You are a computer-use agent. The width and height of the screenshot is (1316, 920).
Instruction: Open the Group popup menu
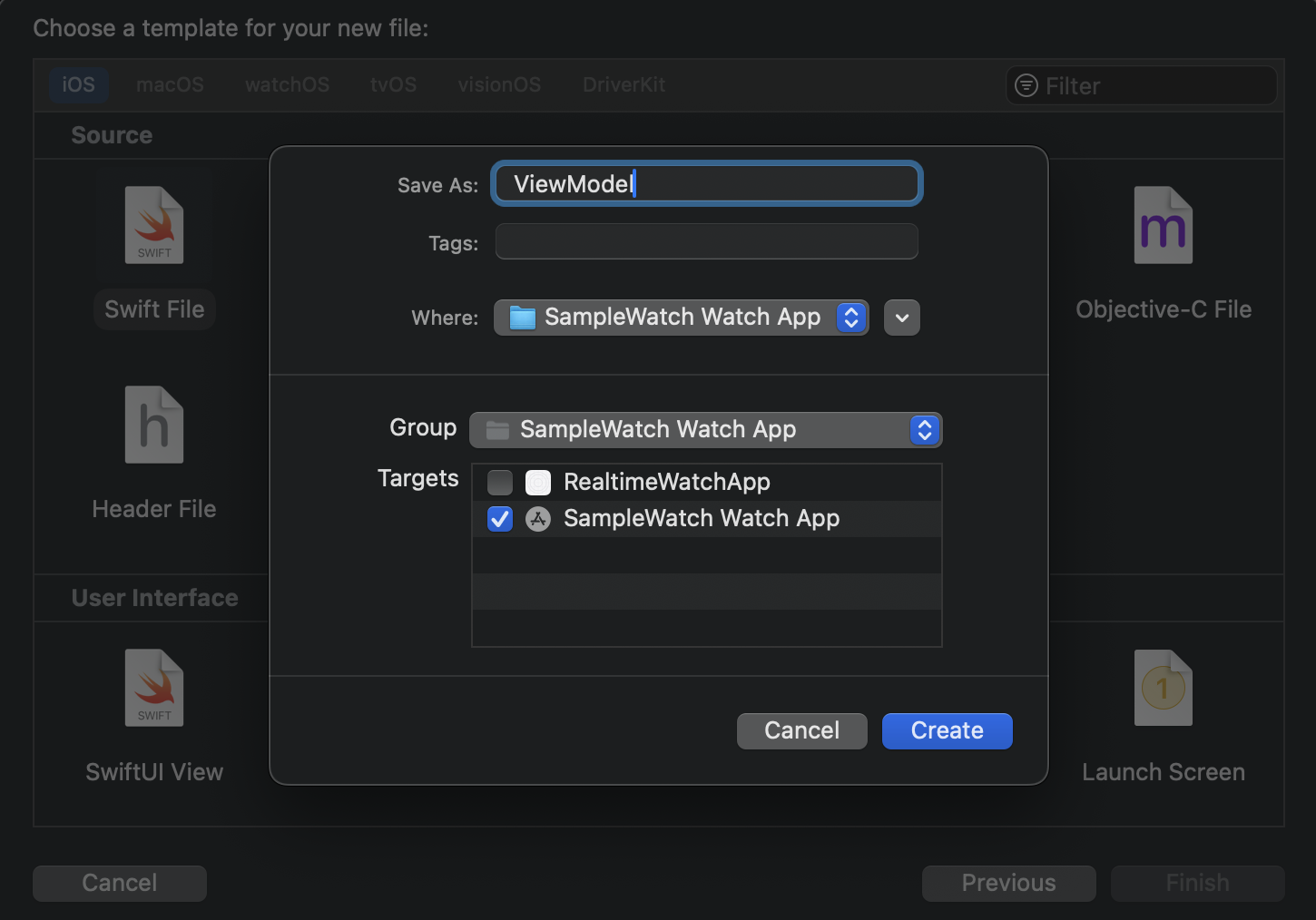[x=705, y=430]
